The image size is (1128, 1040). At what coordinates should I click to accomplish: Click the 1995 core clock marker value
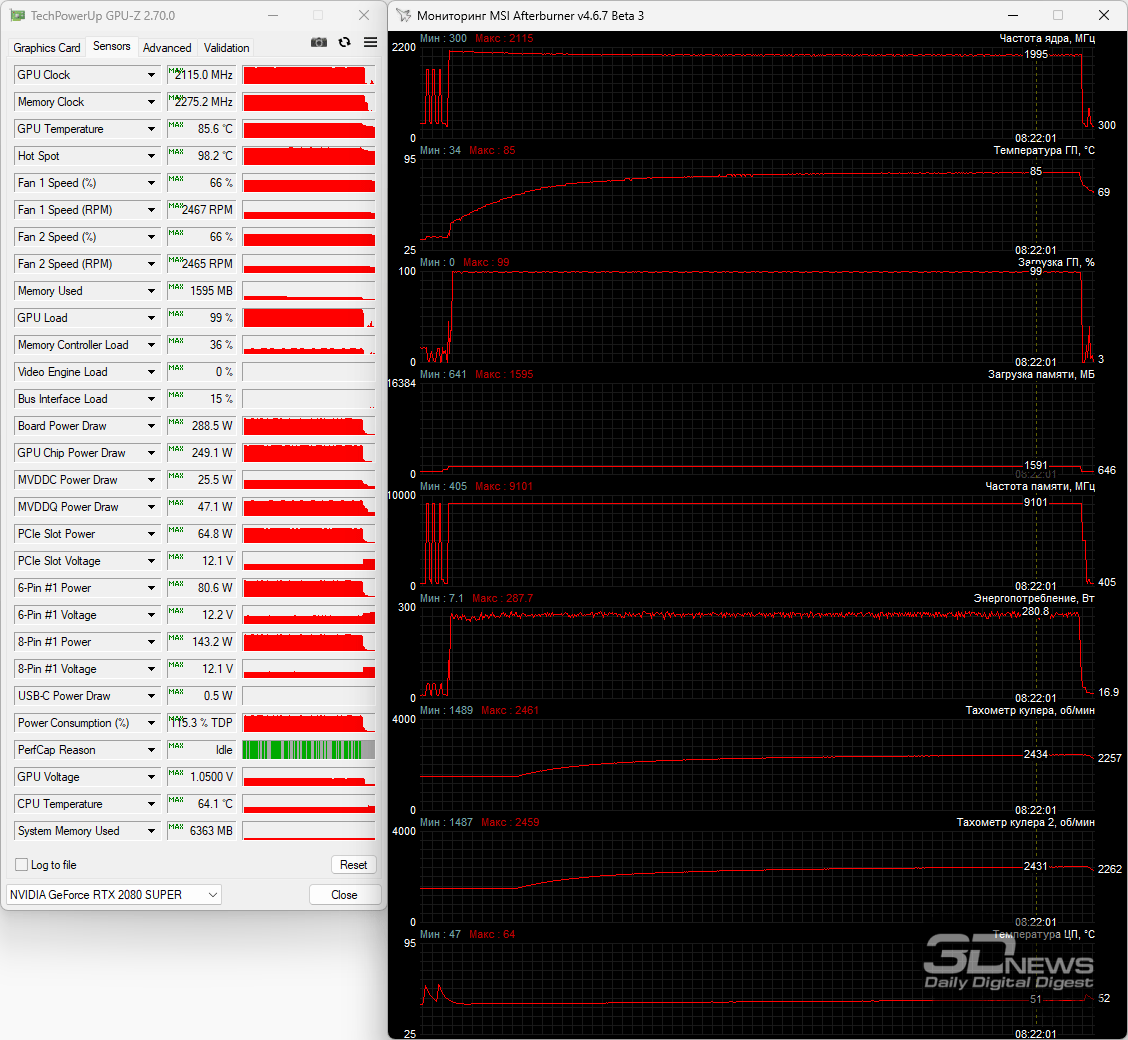(1036, 54)
